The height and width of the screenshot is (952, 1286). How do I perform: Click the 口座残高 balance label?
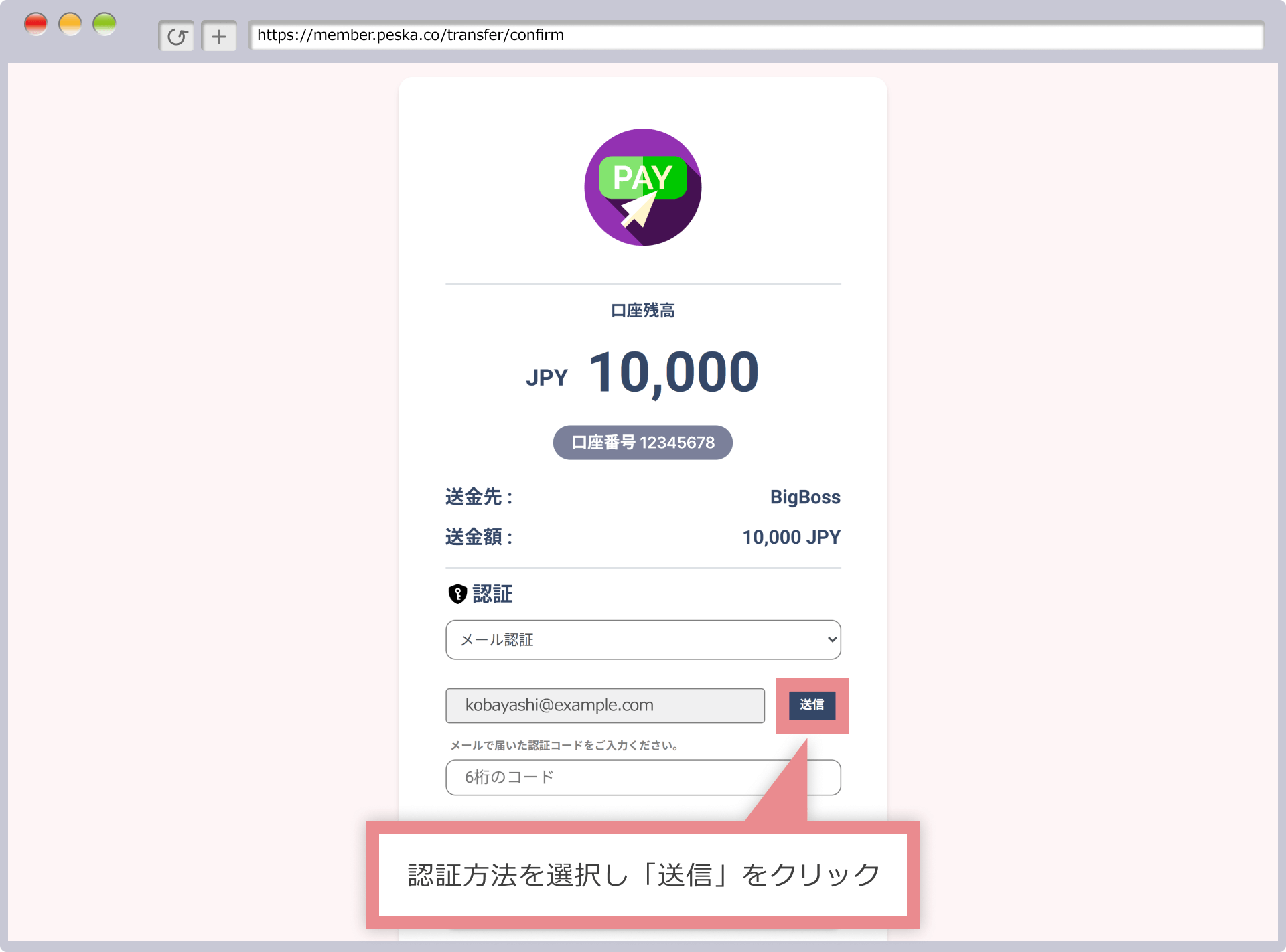coord(642,311)
